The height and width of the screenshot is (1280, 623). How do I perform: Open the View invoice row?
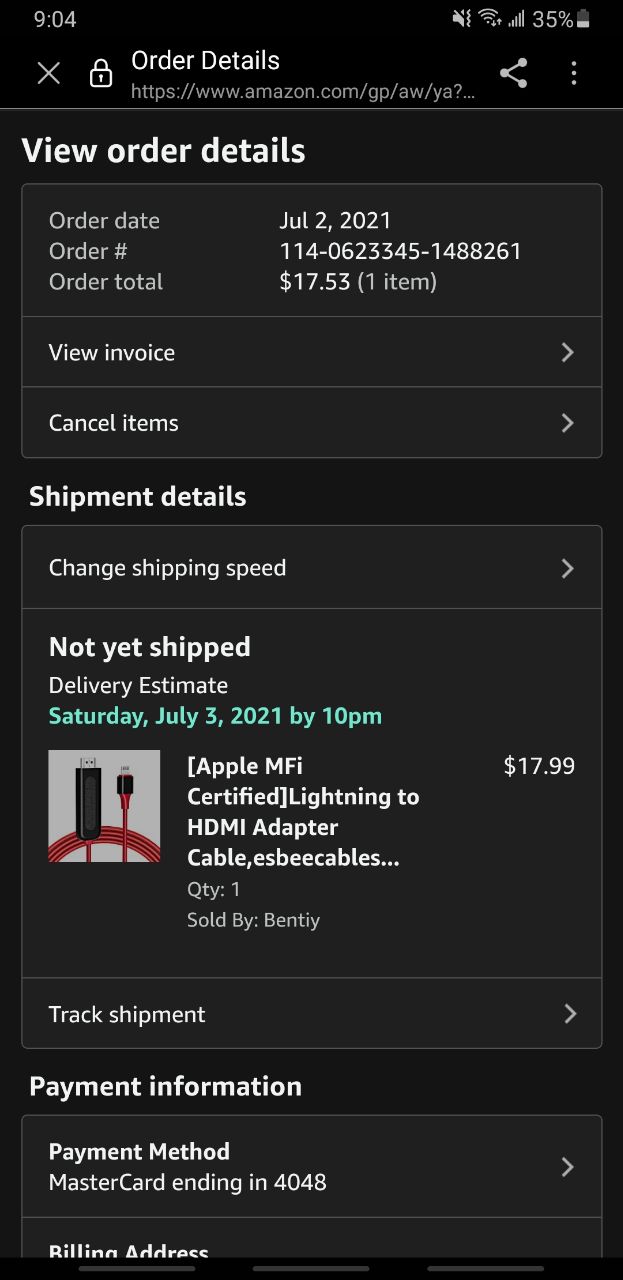(x=112, y=352)
